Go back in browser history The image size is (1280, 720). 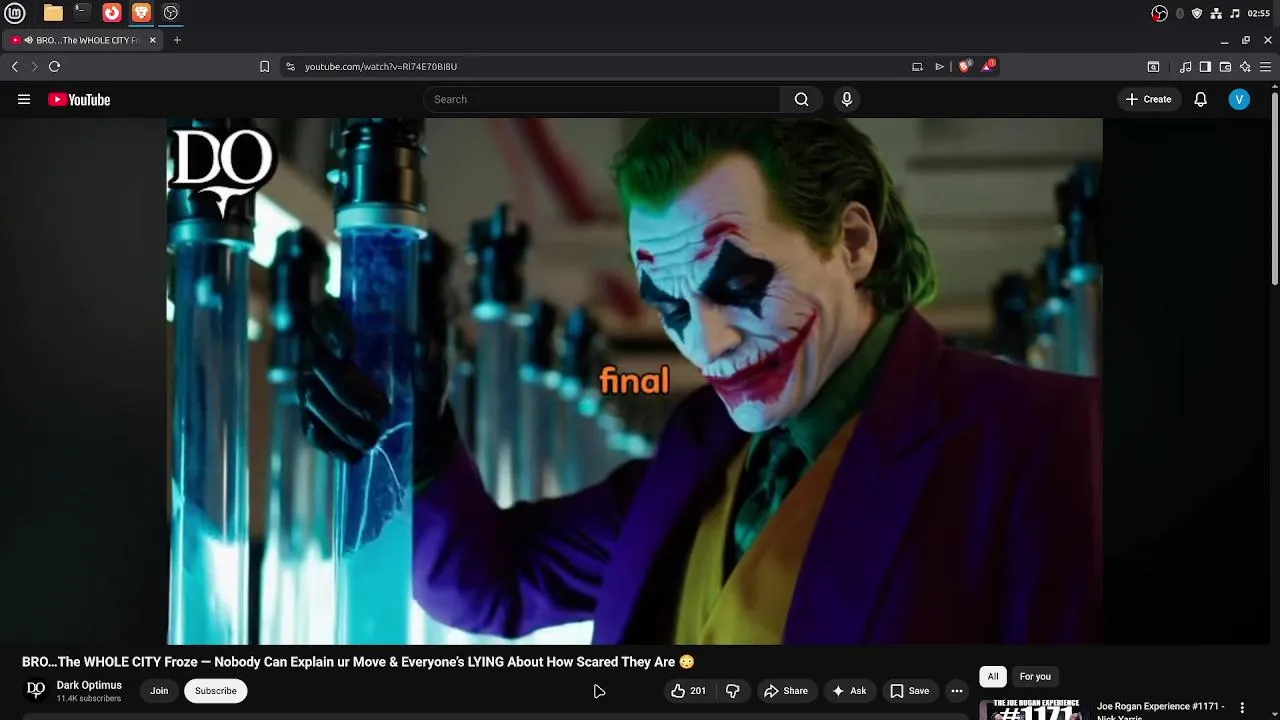click(x=14, y=66)
